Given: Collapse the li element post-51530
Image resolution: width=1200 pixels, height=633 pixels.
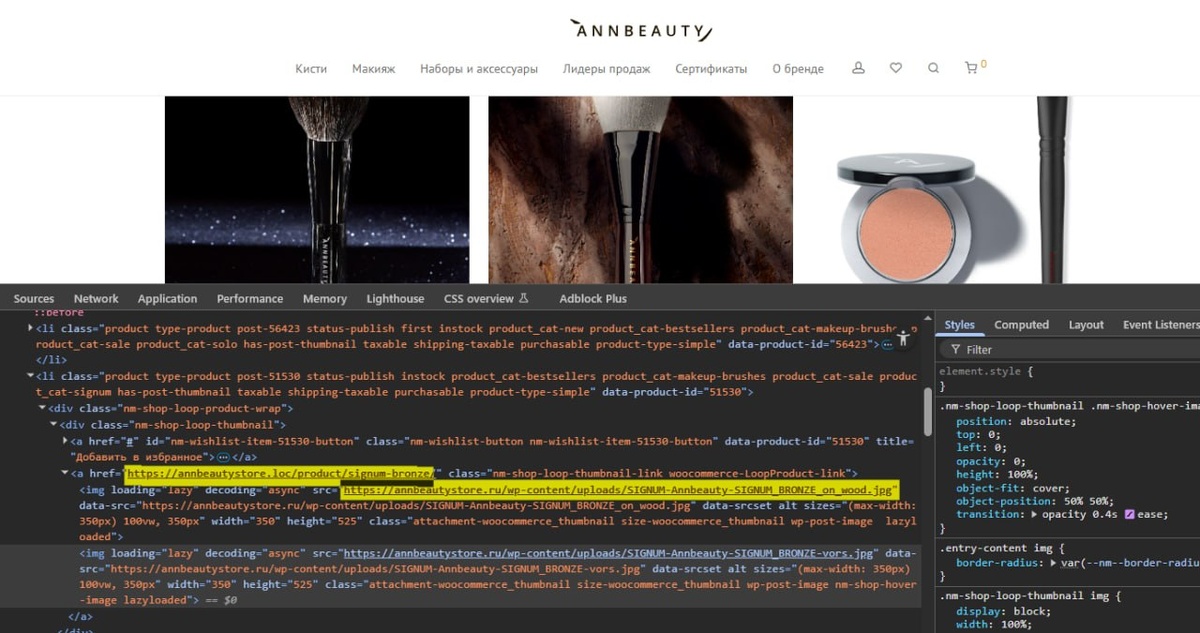Looking at the screenshot, I should pyautogui.click(x=31, y=376).
